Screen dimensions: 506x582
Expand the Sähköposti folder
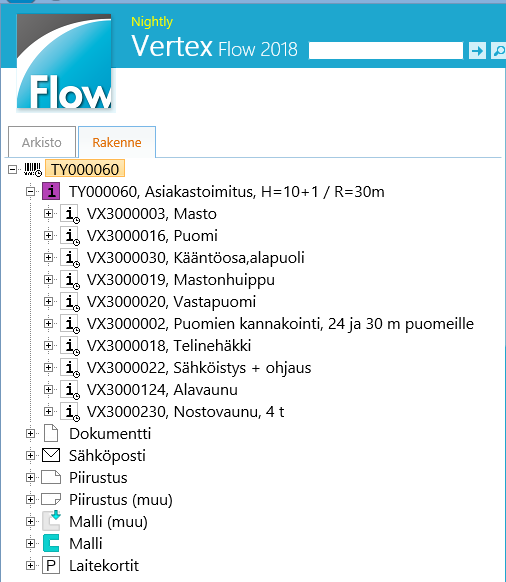tap(30, 455)
